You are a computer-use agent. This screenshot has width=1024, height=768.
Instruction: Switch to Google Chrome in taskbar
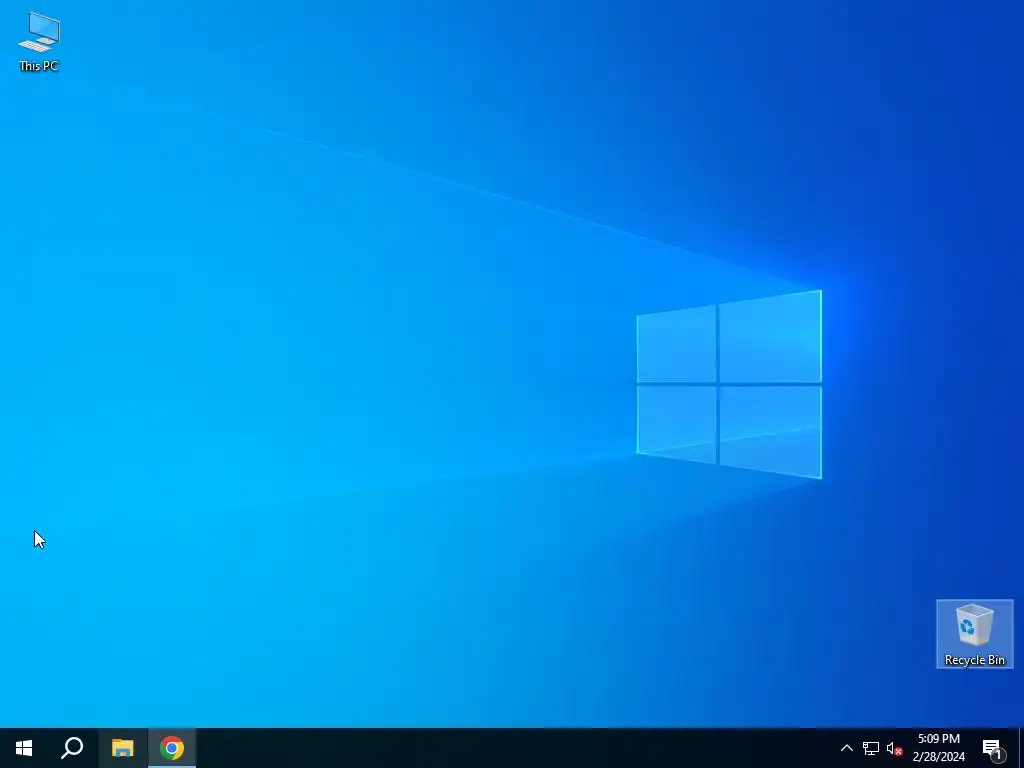coord(172,748)
